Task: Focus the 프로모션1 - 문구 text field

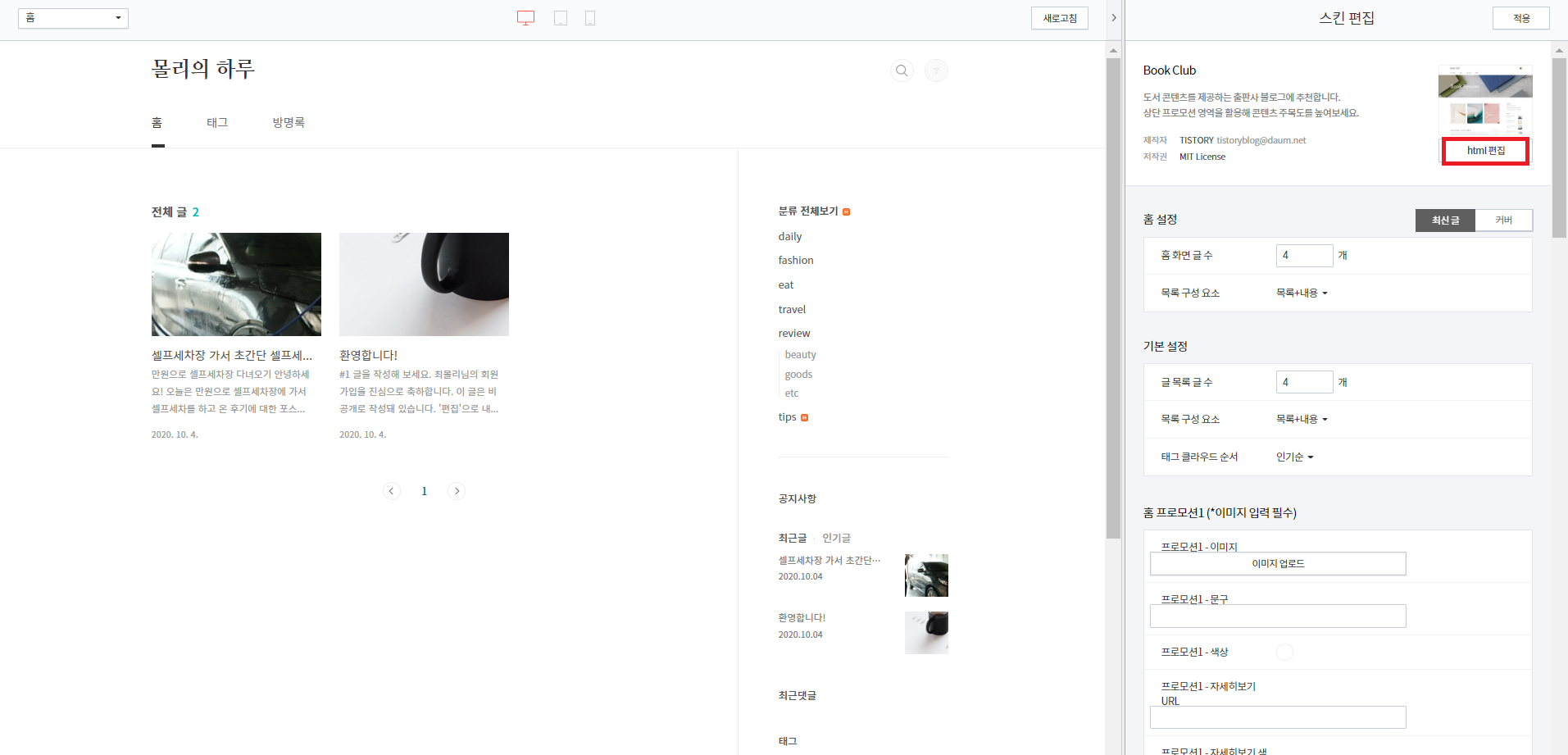Action: 1278,616
